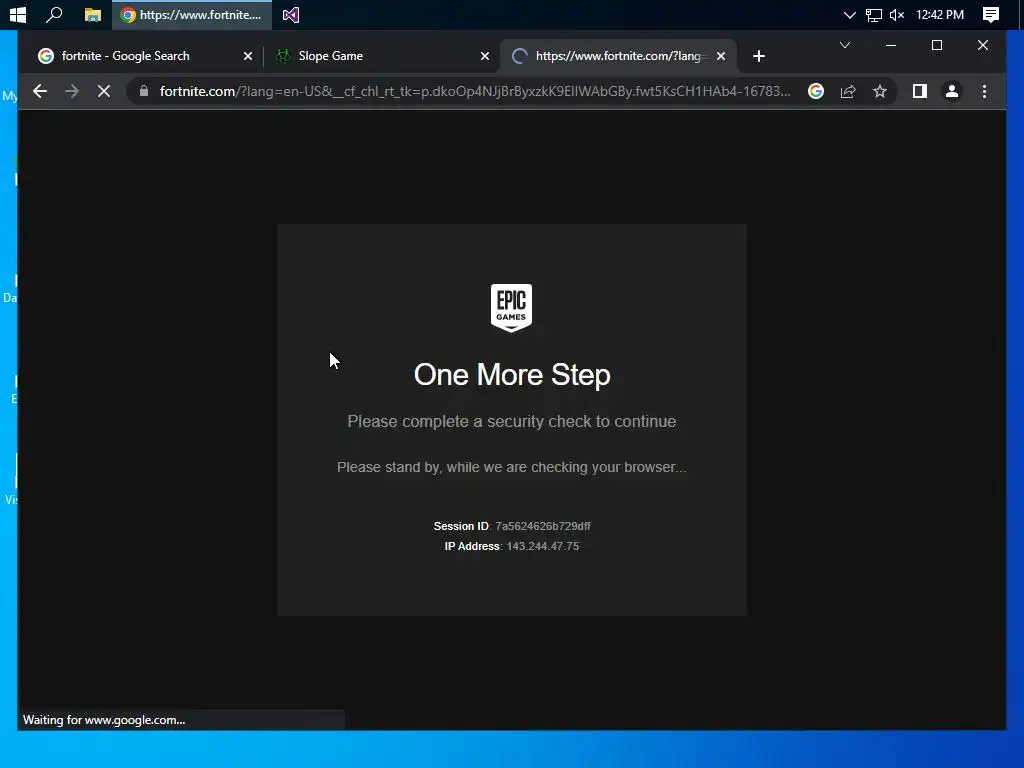Open the Chrome three-dot menu
1024x768 pixels.
984,91
